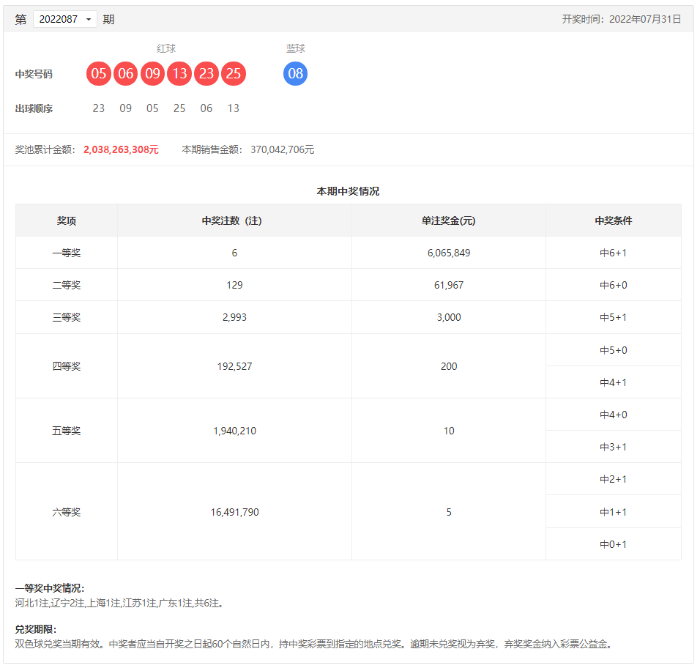This screenshot has height=668, width=700.
Task: Click the 中奖注数 column header
Action: [x=234, y=221]
